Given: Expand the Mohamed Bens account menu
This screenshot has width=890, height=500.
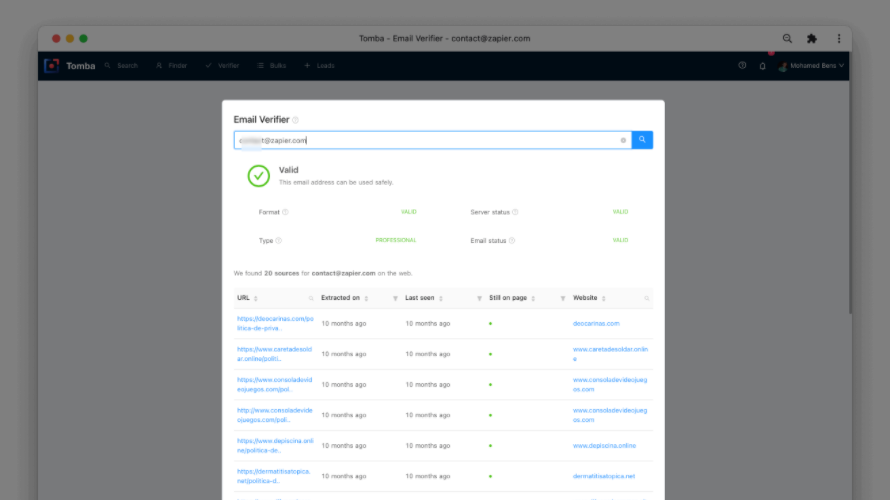Looking at the screenshot, I should tap(811, 66).
